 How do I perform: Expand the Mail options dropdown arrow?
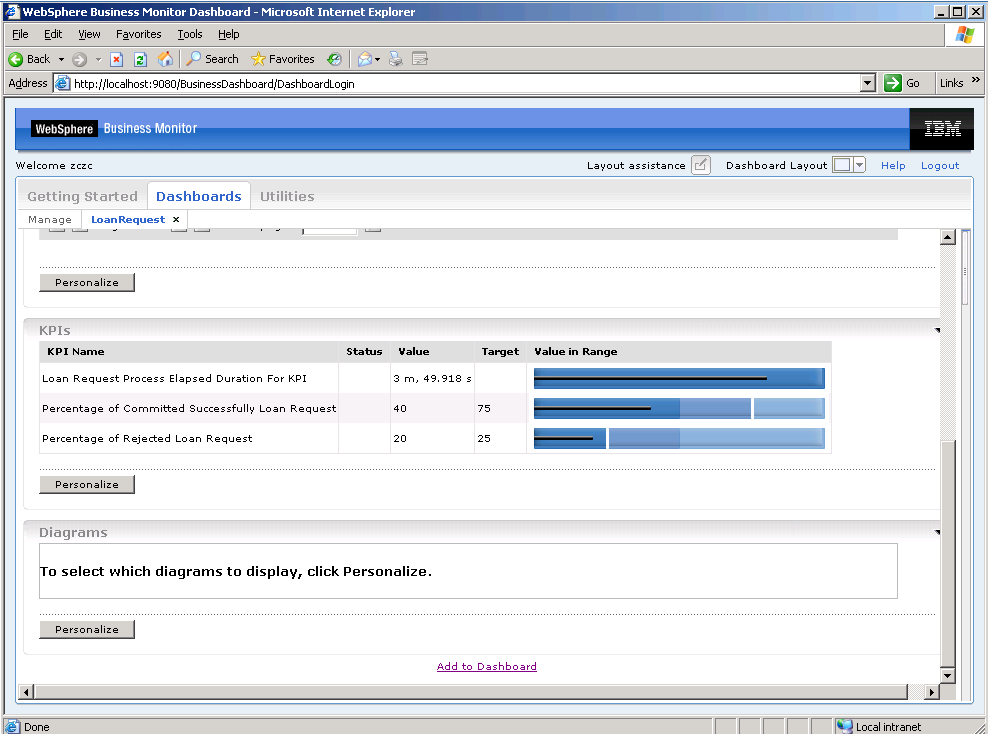tap(377, 59)
